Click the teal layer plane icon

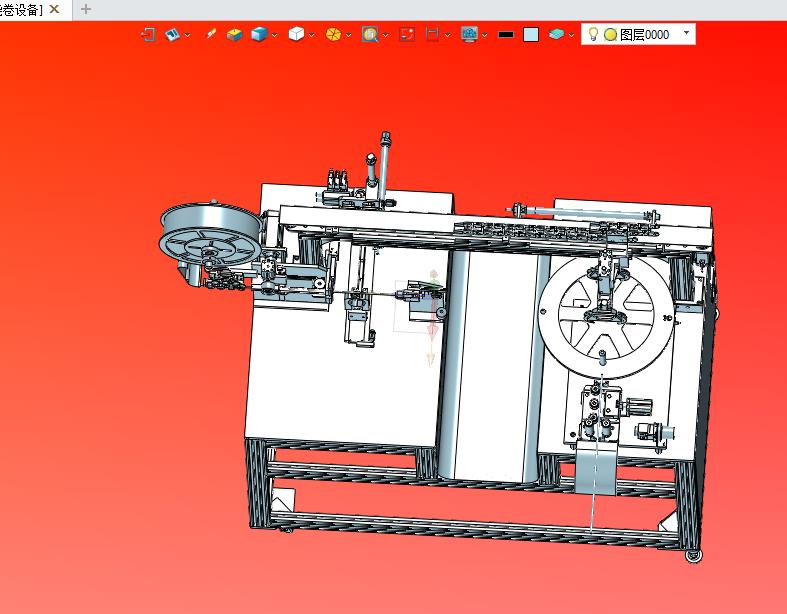556,34
